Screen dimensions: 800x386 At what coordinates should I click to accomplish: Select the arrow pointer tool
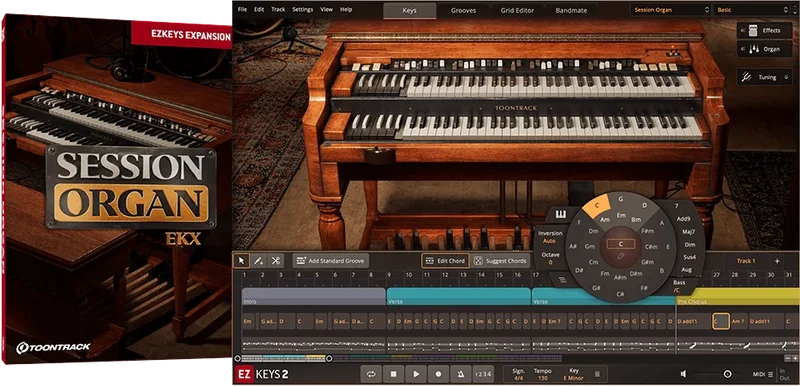[241, 261]
